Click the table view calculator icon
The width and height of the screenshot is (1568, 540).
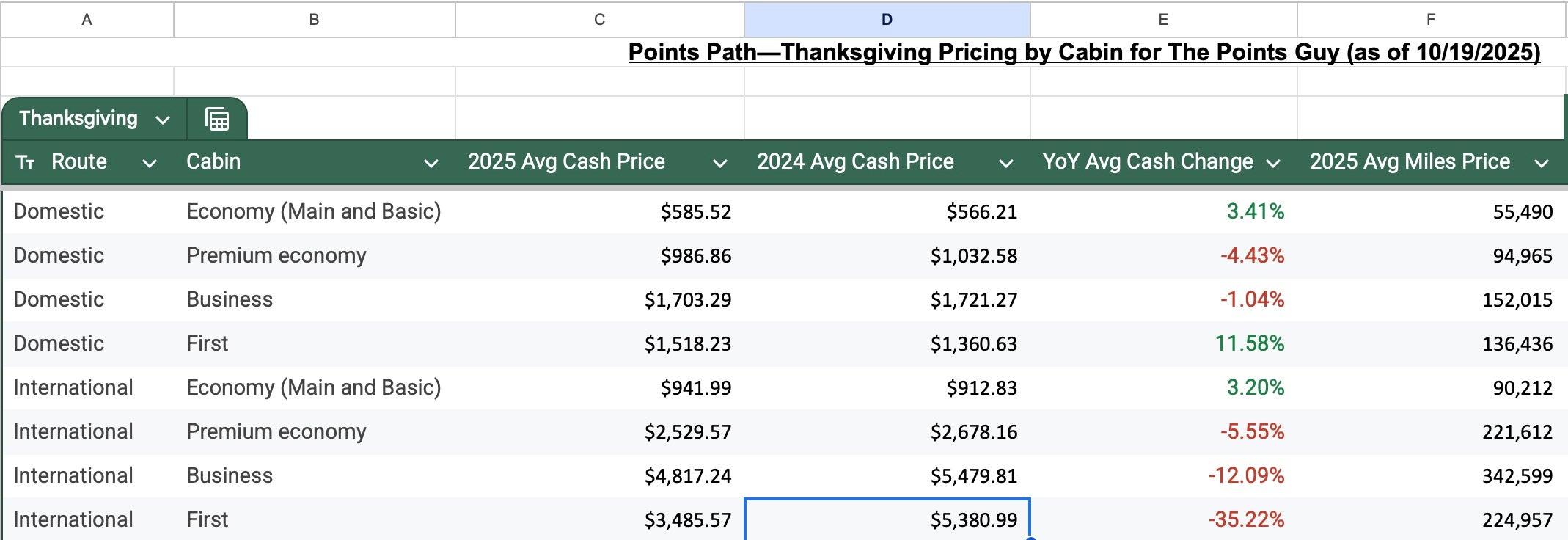pos(217,119)
